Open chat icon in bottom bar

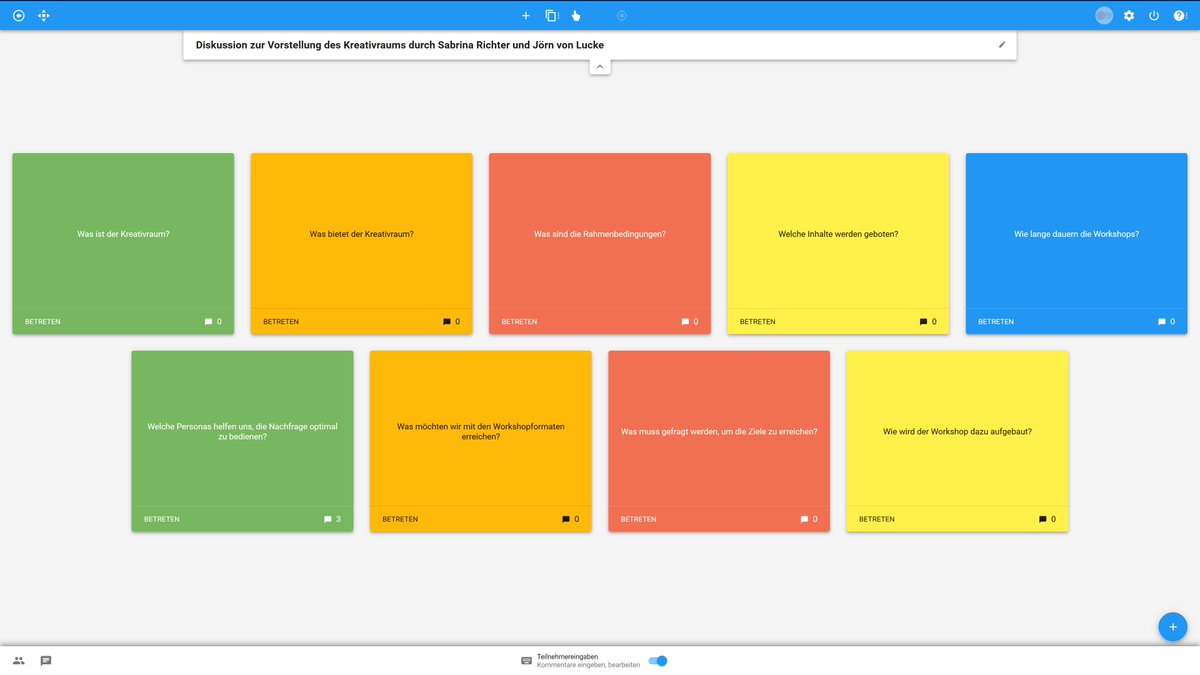pos(46,661)
